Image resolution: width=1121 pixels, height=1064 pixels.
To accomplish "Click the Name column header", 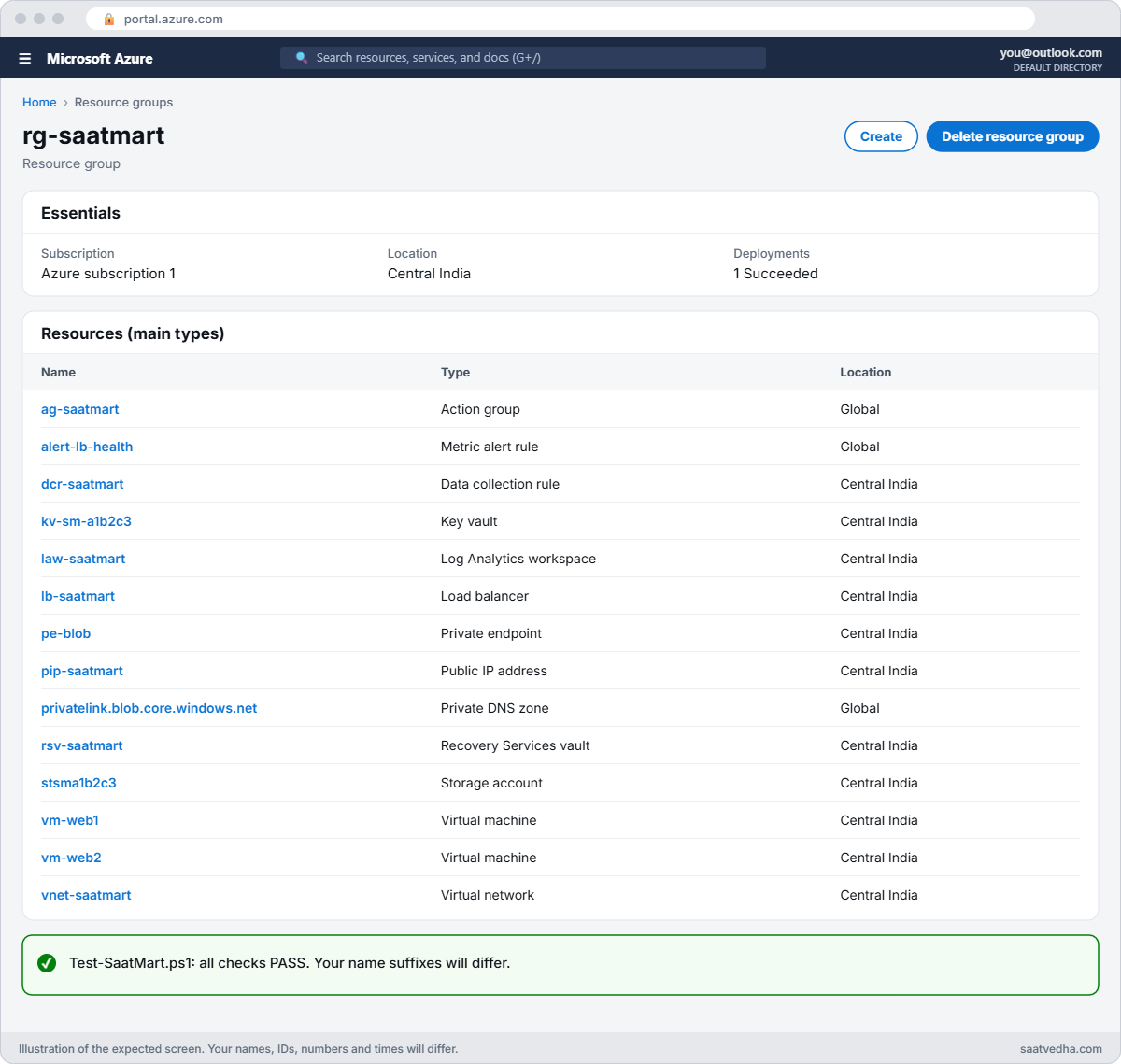I will click(x=58, y=372).
